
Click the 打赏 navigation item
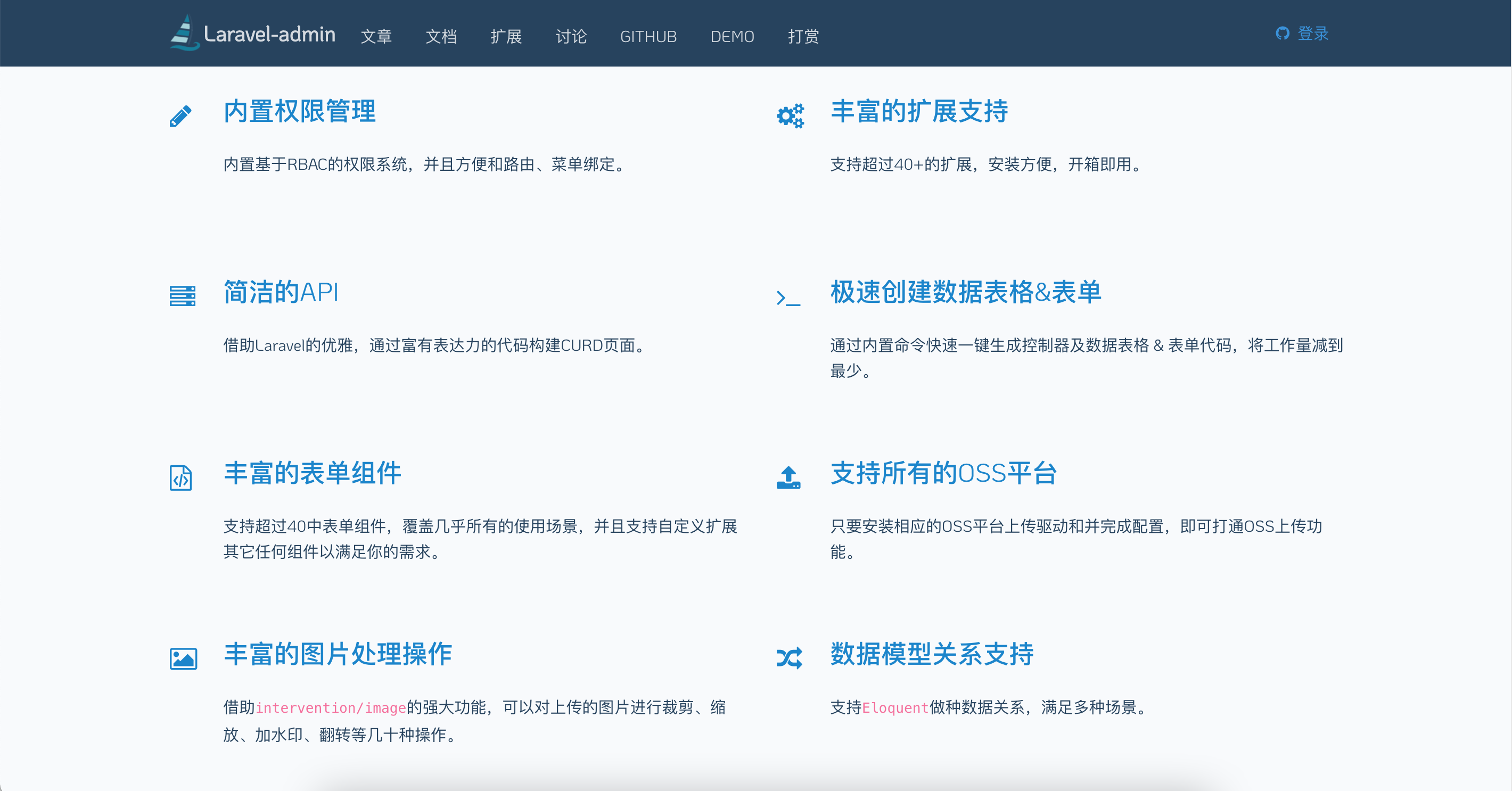coord(803,36)
